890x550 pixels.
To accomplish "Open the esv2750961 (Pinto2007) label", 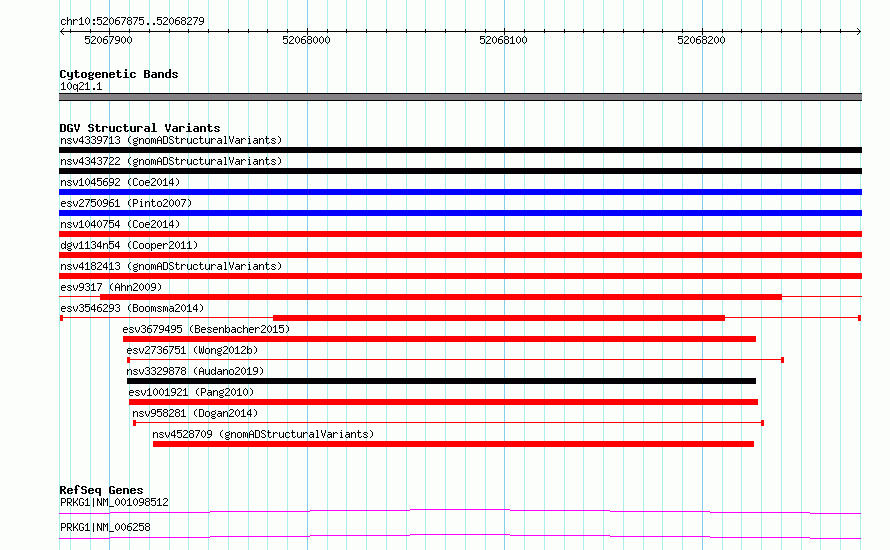I will click(126, 203).
